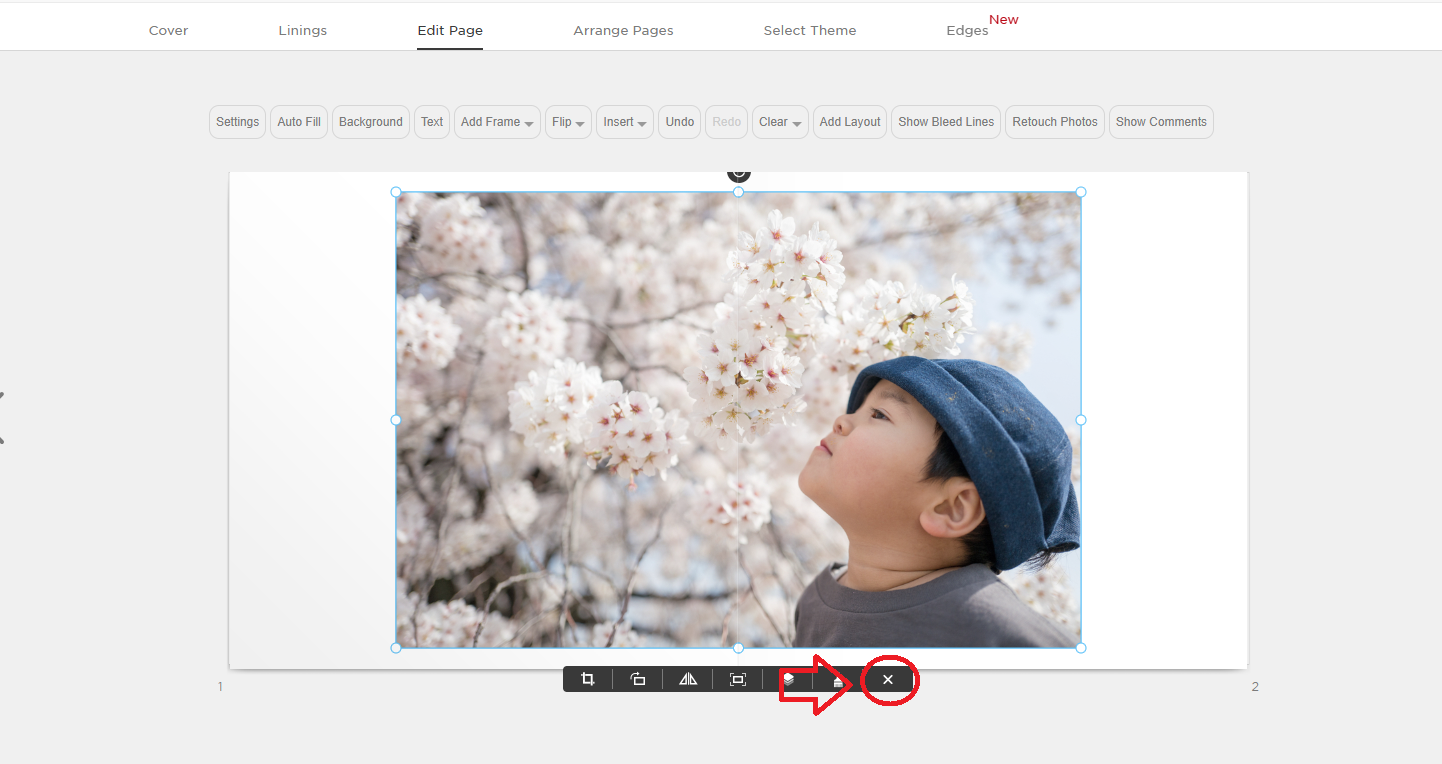Screen dimensions: 1442x764
Task: Click the Redo button
Action: point(727,122)
